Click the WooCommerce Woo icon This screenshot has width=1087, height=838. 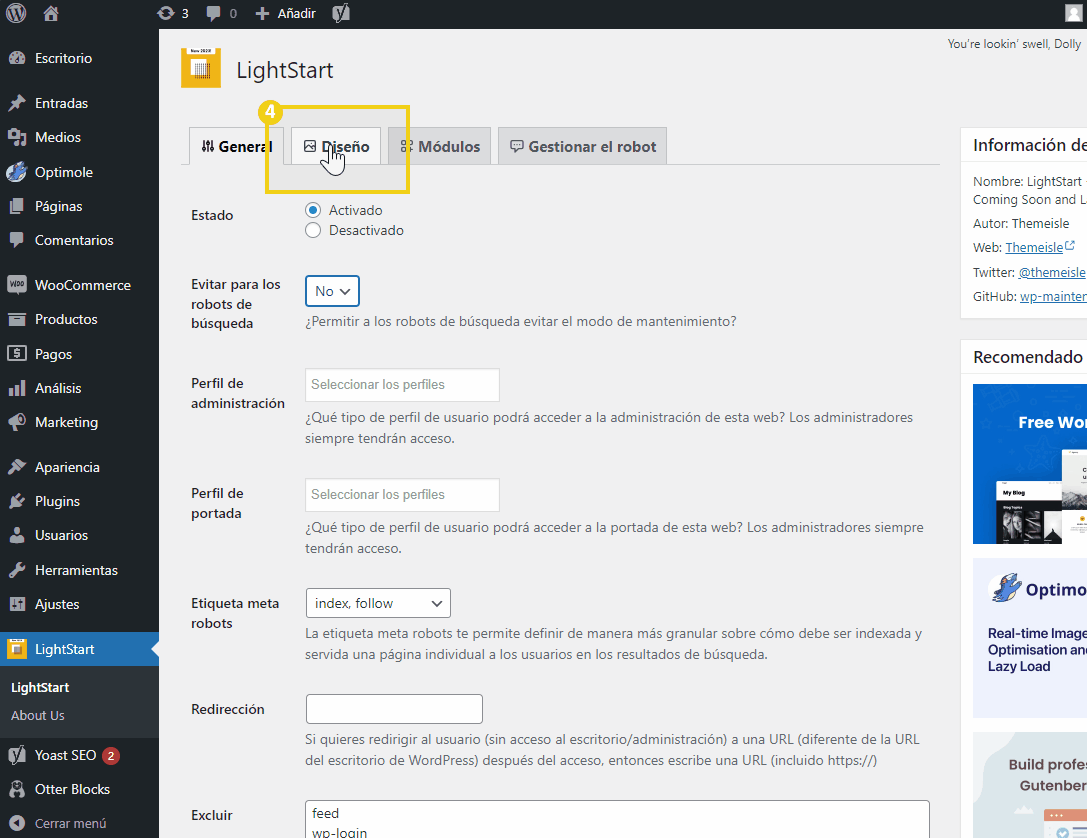17,285
